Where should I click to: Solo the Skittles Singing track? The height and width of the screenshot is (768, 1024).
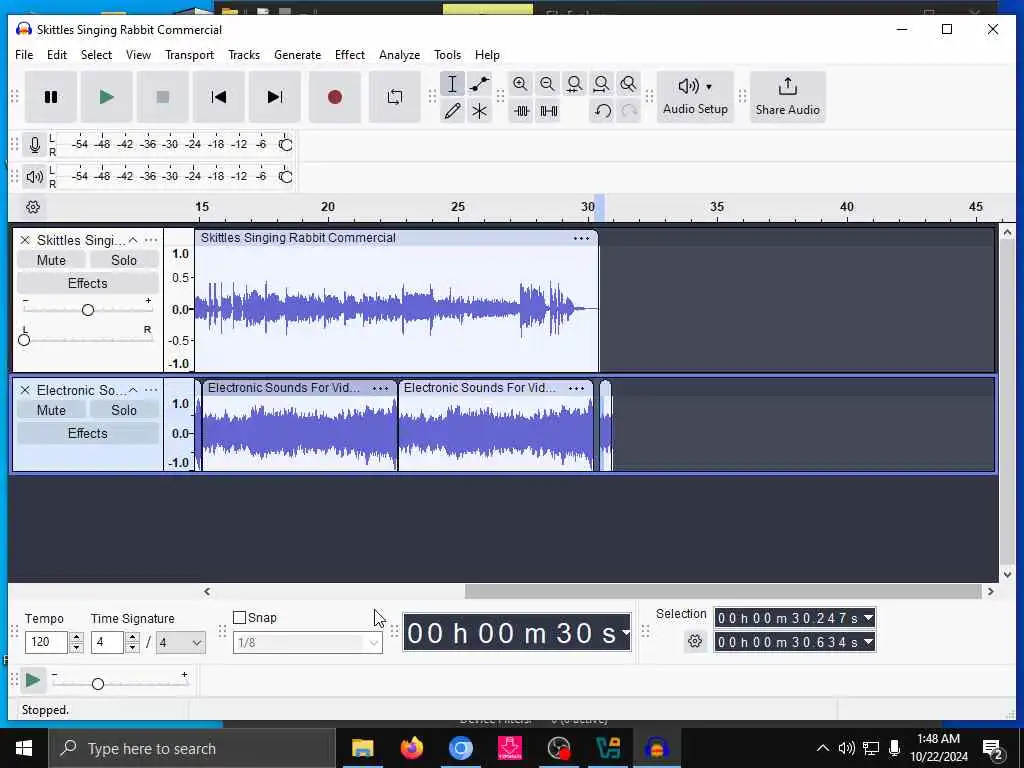pyautogui.click(x=123, y=260)
